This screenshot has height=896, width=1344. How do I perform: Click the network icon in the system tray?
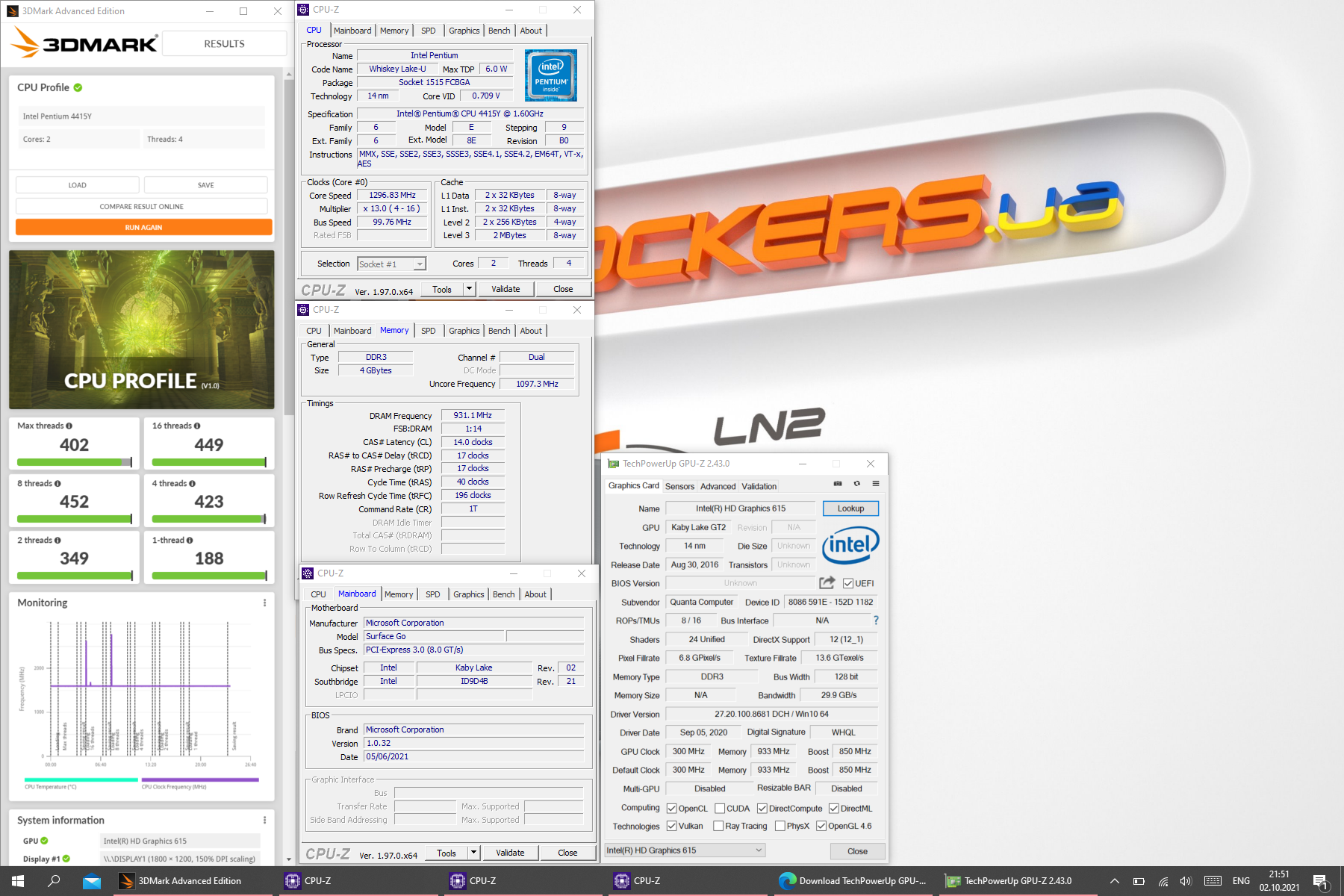click(1163, 881)
